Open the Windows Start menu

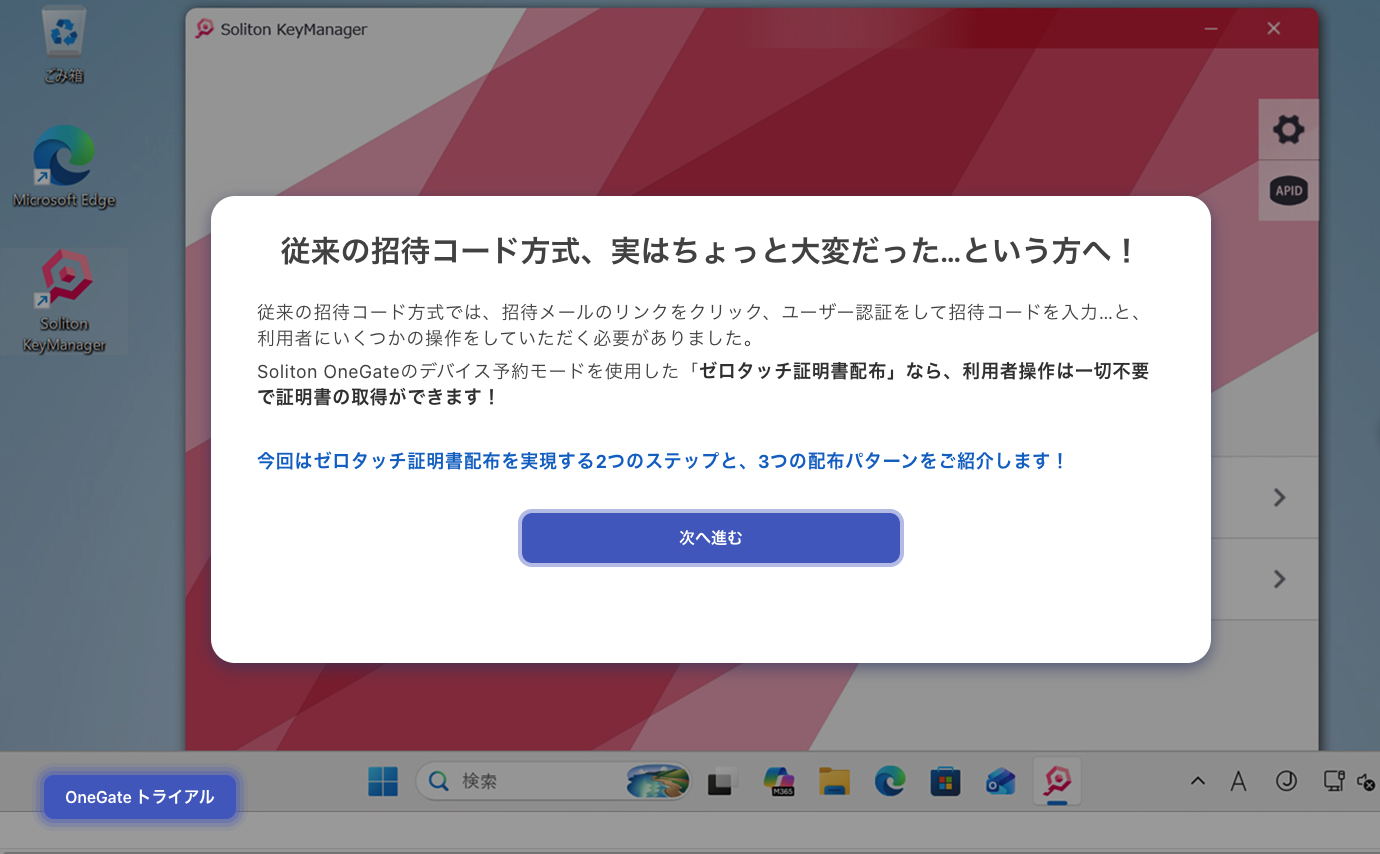383,781
